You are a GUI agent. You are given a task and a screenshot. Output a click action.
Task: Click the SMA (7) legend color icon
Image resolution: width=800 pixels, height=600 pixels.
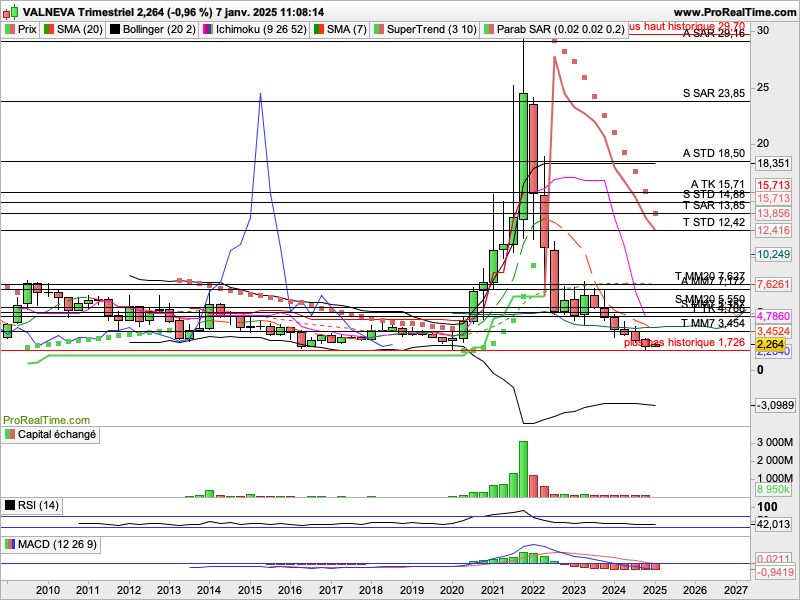[318, 30]
